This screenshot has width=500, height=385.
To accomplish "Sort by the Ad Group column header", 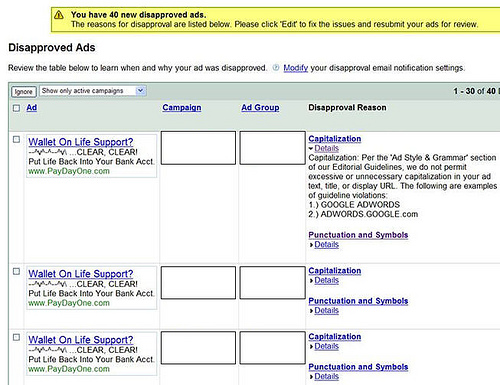I will pos(260,108).
